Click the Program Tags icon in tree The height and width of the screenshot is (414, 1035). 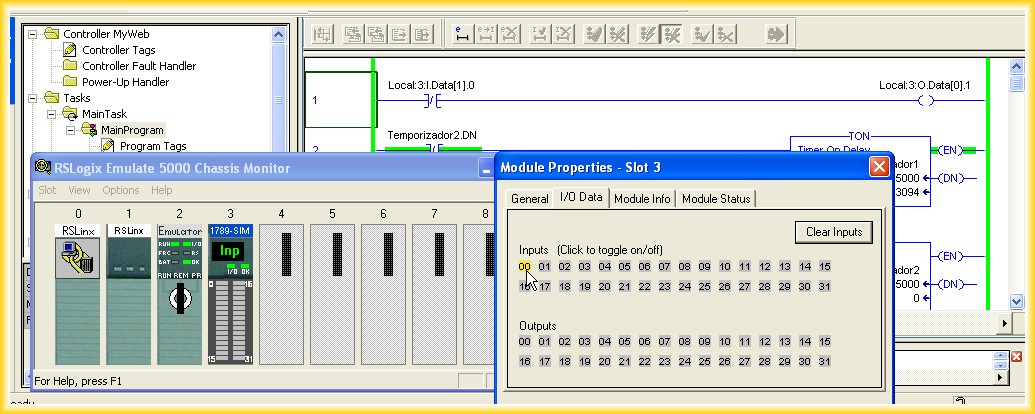tap(110, 146)
